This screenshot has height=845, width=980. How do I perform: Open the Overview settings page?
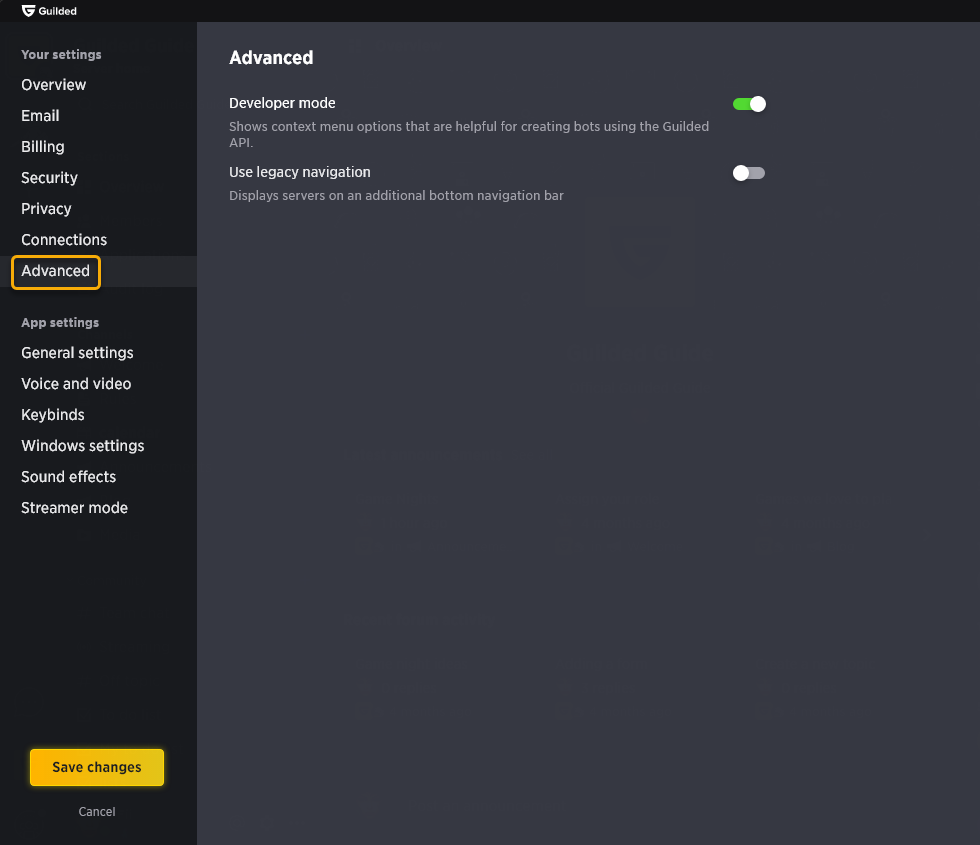pos(54,84)
